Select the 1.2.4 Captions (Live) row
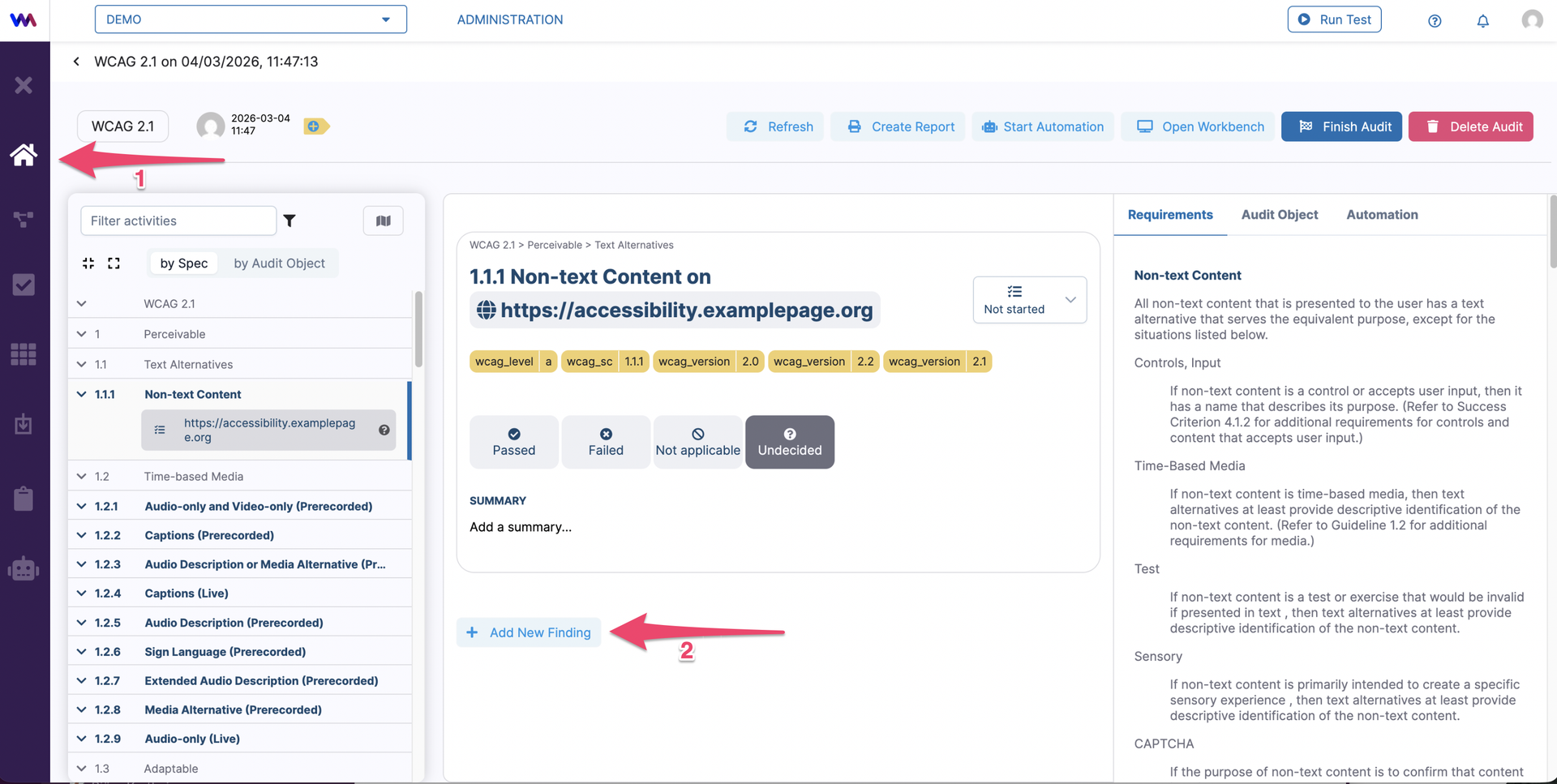The height and width of the screenshot is (784, 1557). [x=240, y=593]
